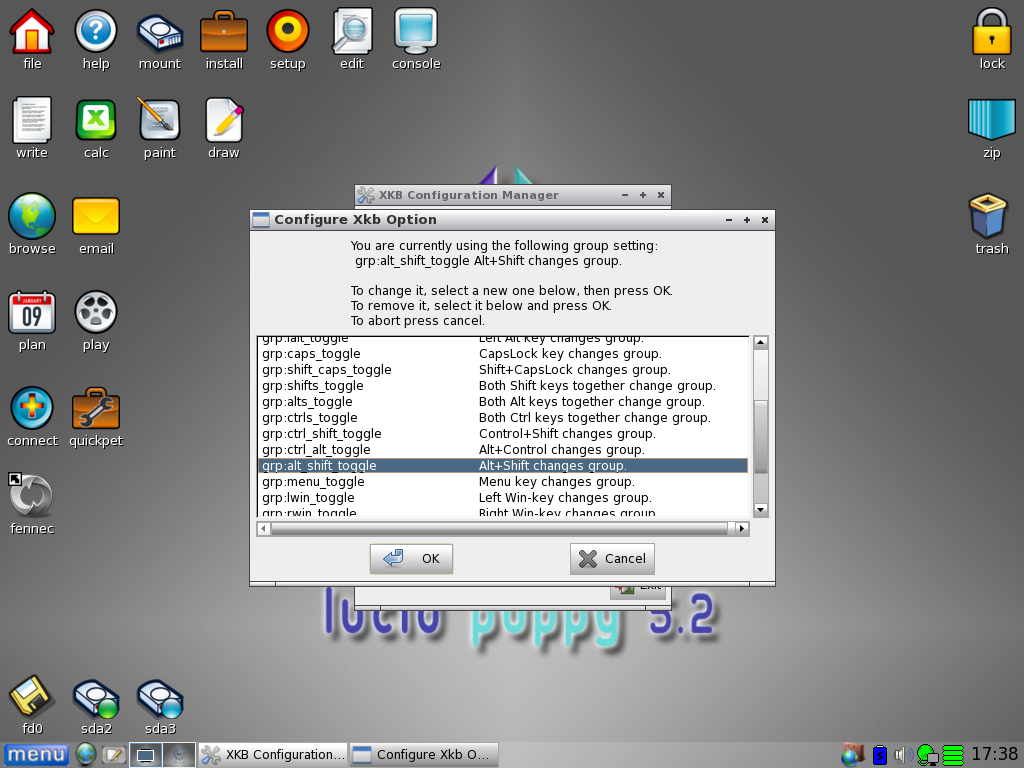
Task: Click the battery tray icon
Action: coord(880,755)
